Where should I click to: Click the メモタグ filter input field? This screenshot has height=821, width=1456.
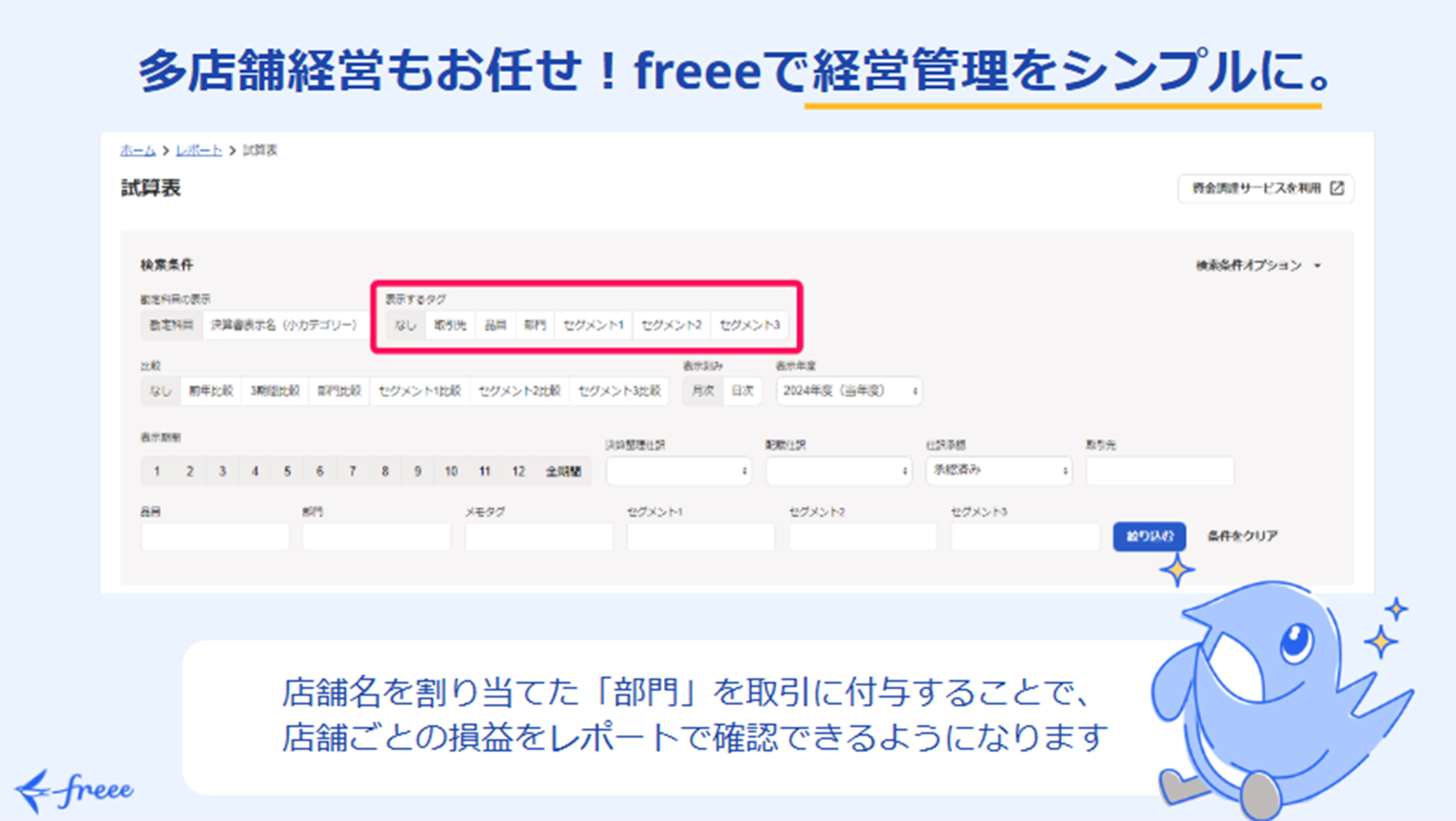pos(539,537)
